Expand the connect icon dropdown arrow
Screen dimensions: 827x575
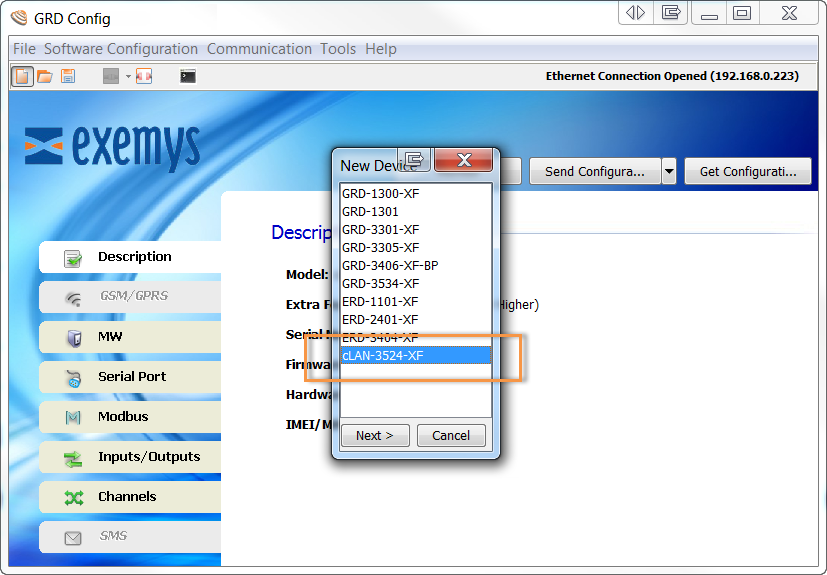tap(128, 76)
